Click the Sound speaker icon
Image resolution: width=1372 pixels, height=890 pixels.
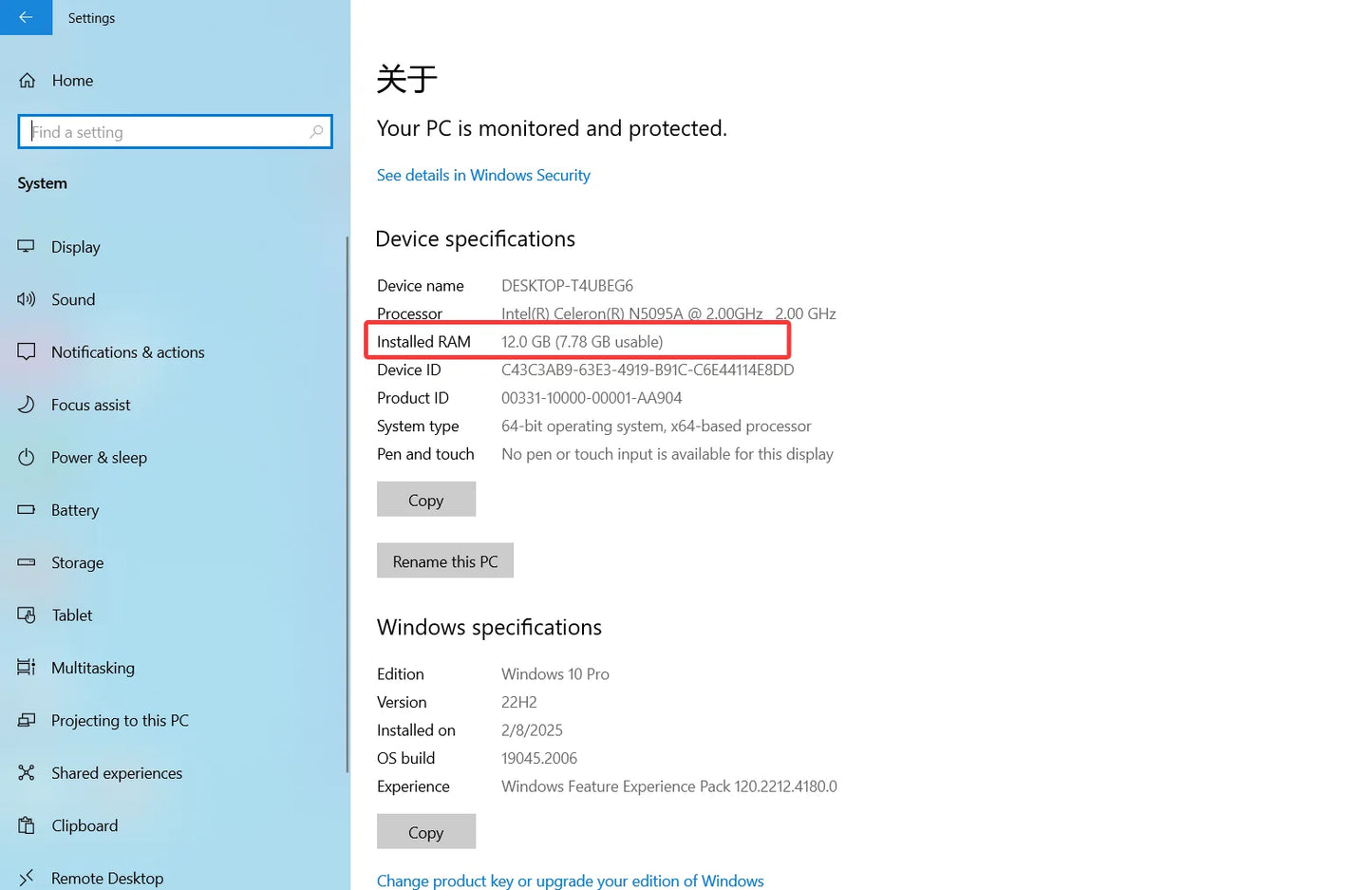point(27,299)
